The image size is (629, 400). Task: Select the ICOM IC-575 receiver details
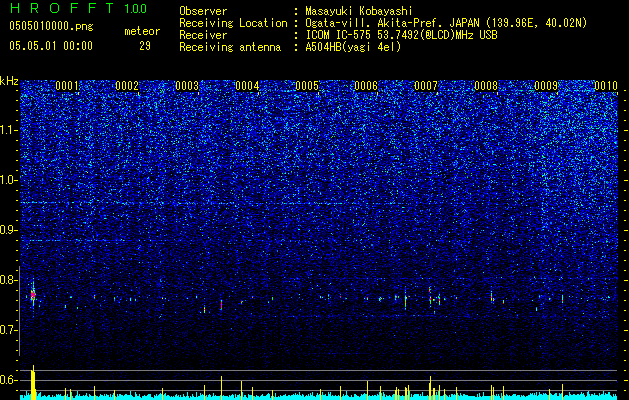(x=401, y=35)
